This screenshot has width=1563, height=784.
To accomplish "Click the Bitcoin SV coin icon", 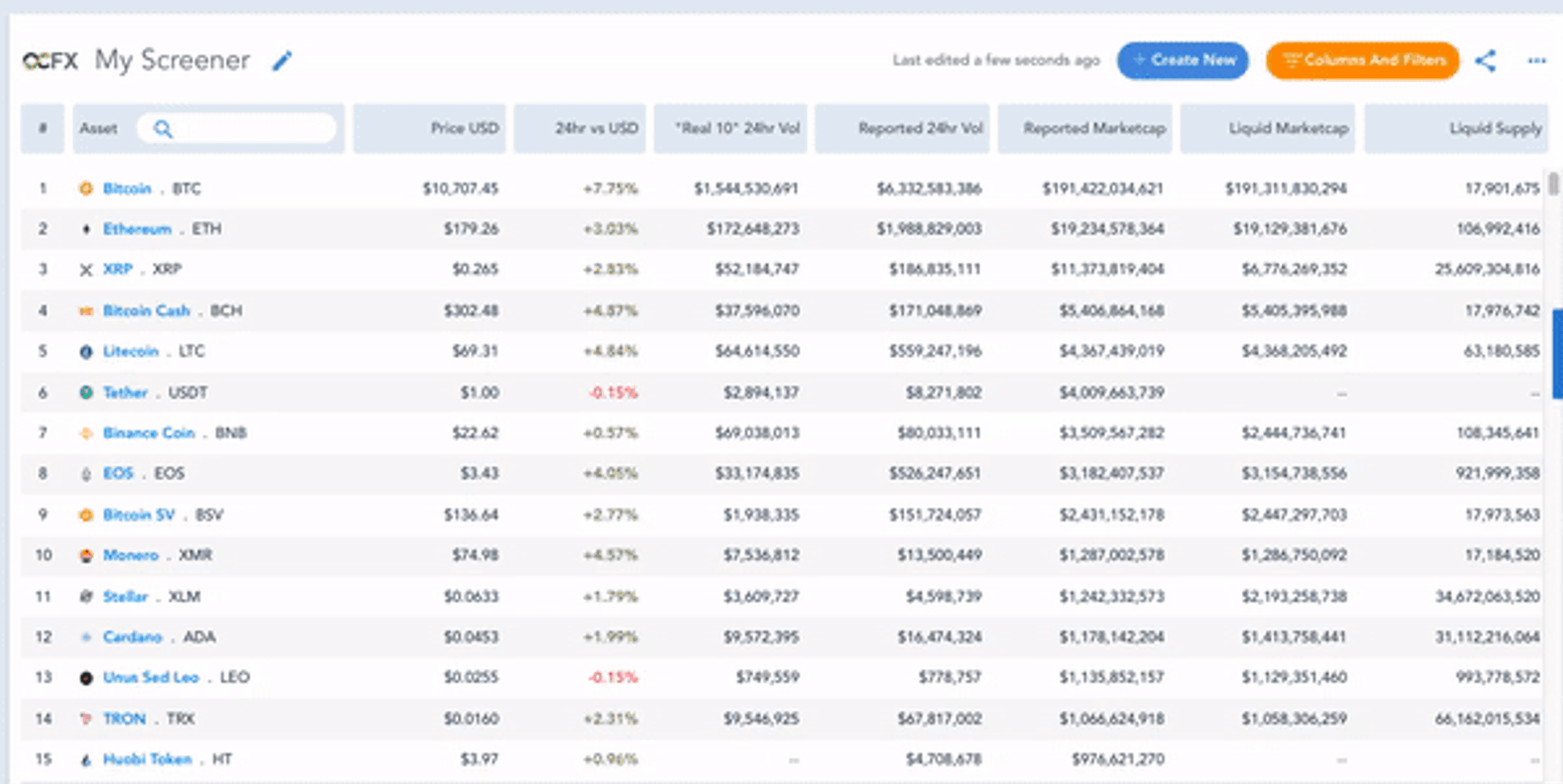I will click(x=86, y=515).
